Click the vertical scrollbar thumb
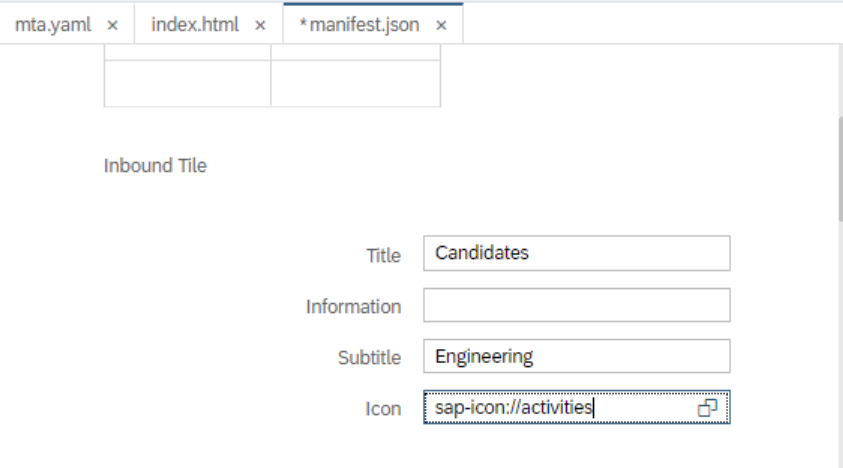Image resolution: width=843 pixels, height=468 pixels. [839, 165]
